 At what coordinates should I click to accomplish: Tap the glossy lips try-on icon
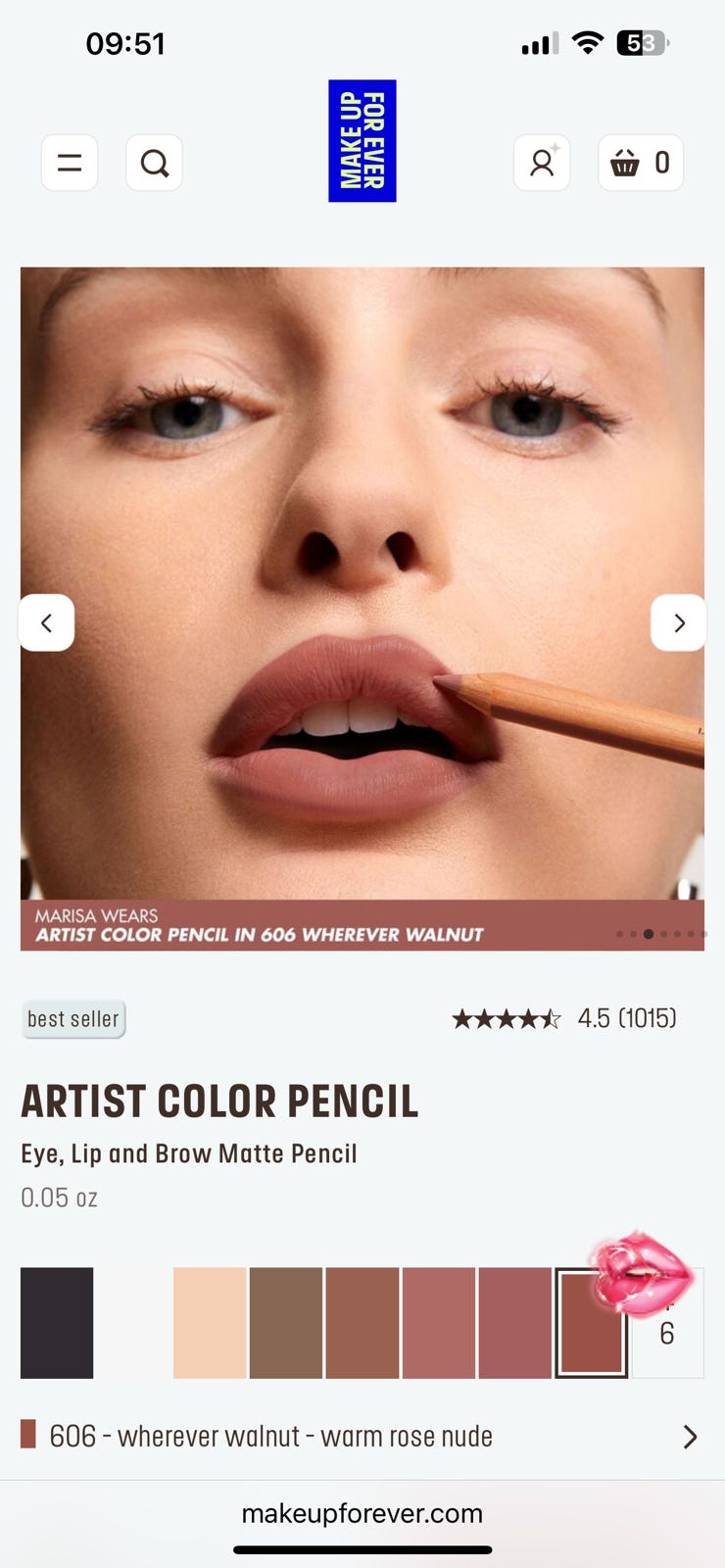641,1274
